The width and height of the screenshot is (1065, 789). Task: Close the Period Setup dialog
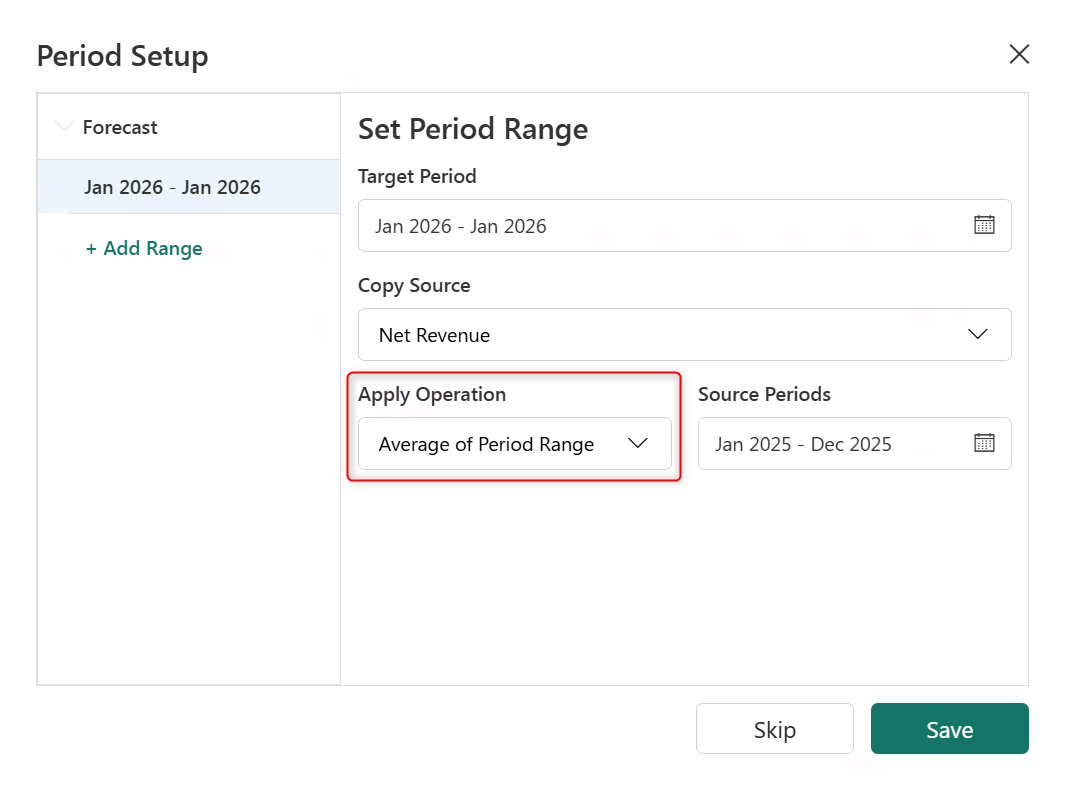1019,55
